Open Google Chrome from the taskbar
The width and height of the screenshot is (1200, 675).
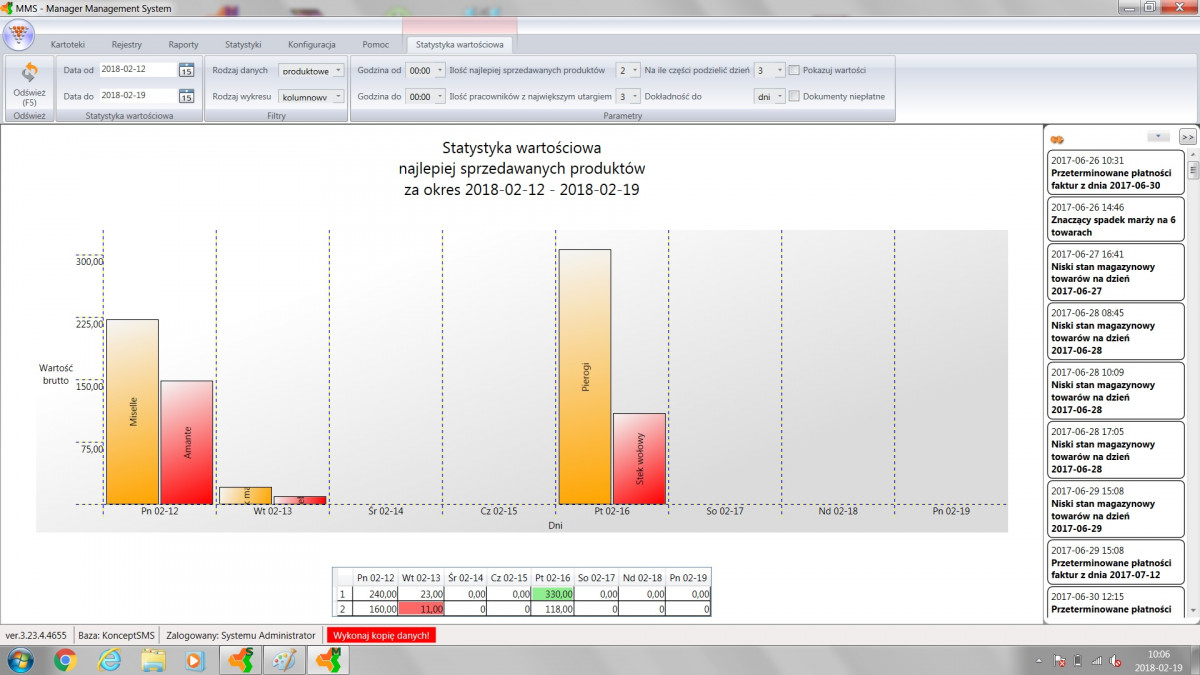[x=65, y=660]
